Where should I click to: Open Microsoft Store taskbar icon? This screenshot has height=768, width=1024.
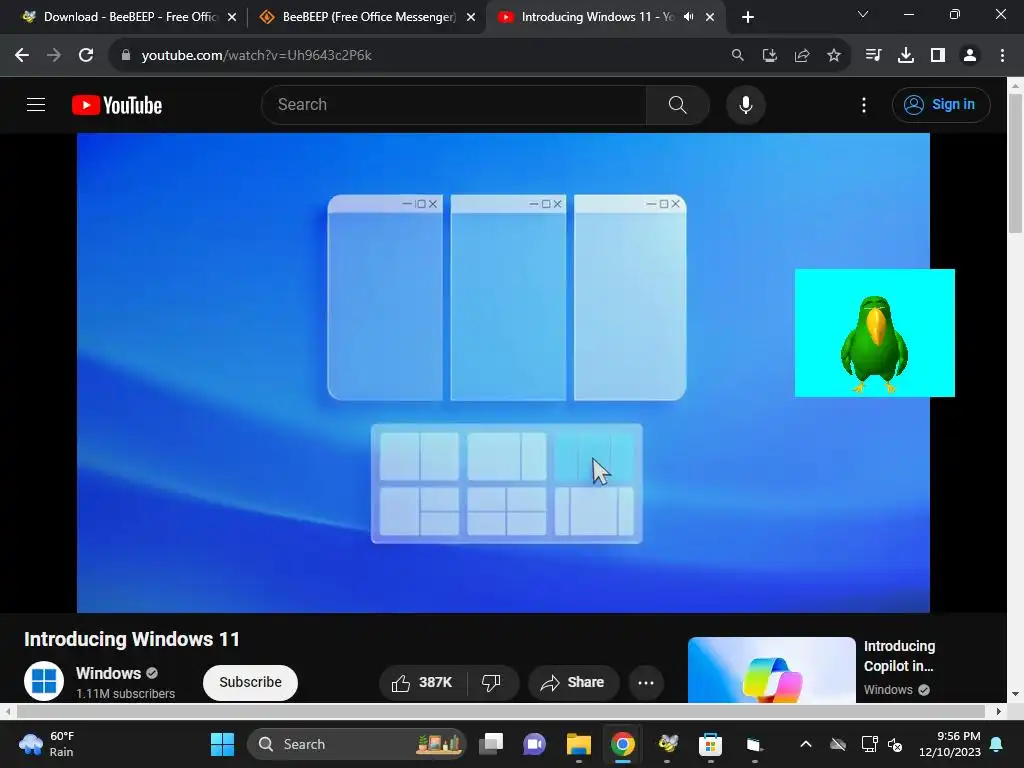[711, 744]
